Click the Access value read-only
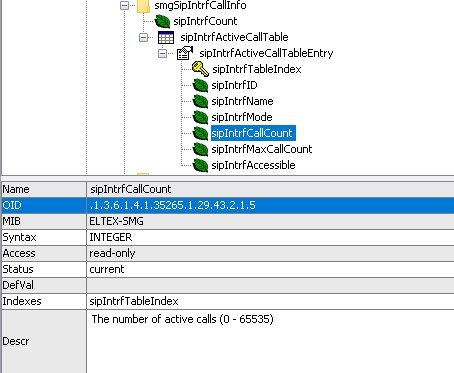454x373 pixels. [x=112, y=253]
